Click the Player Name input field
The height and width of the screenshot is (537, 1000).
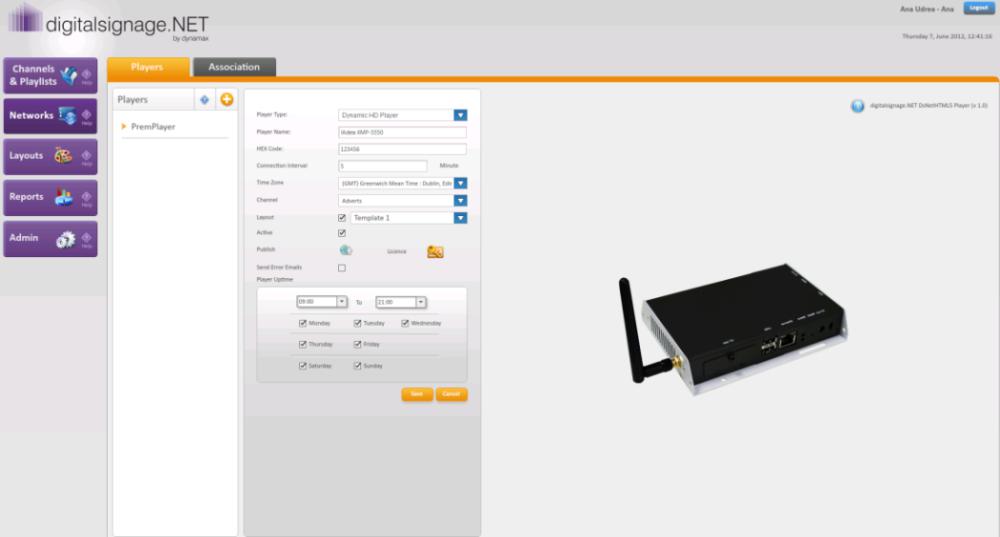[x=402, y=132]
